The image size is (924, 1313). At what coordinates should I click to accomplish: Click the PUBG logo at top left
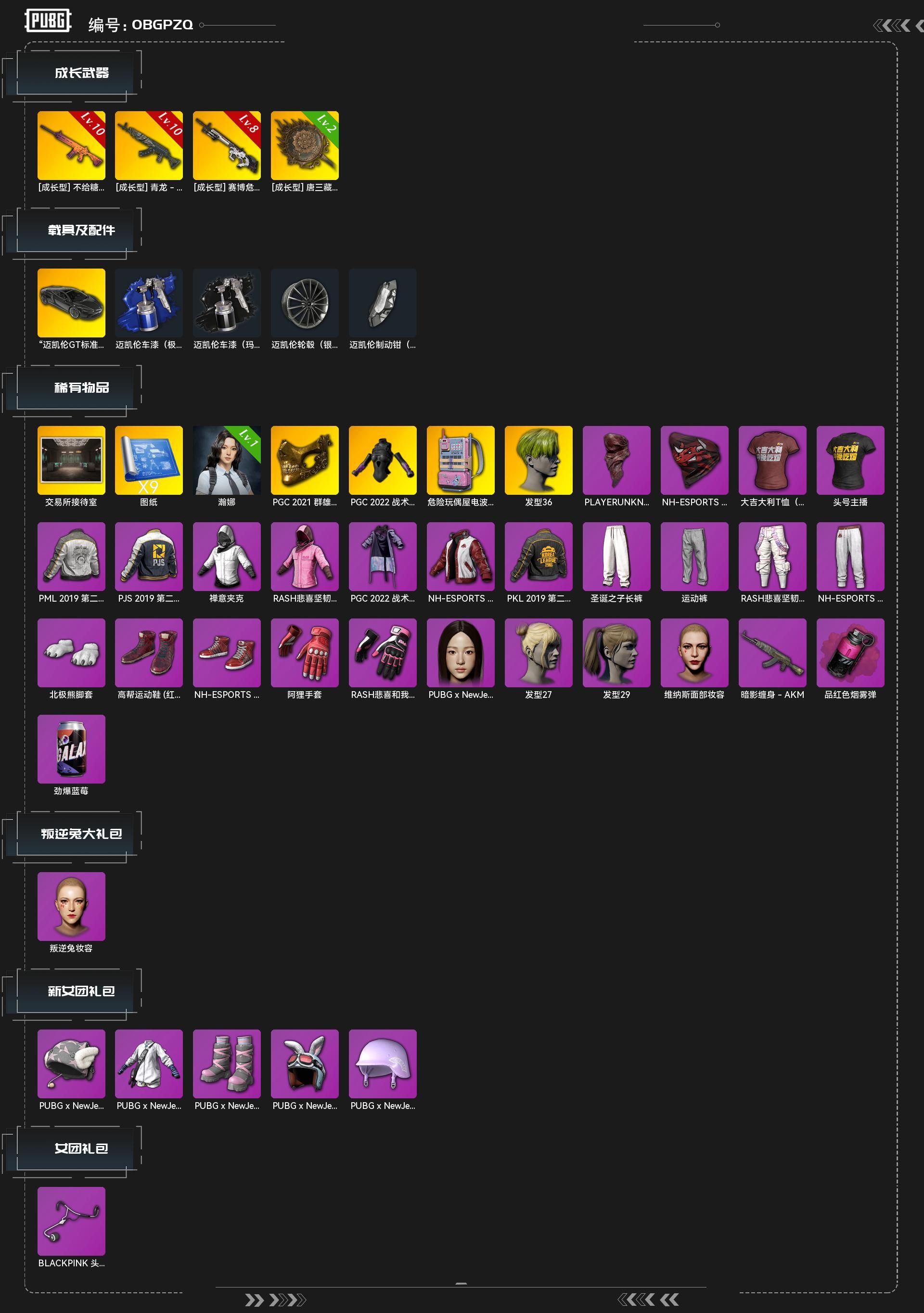[48, 21]
